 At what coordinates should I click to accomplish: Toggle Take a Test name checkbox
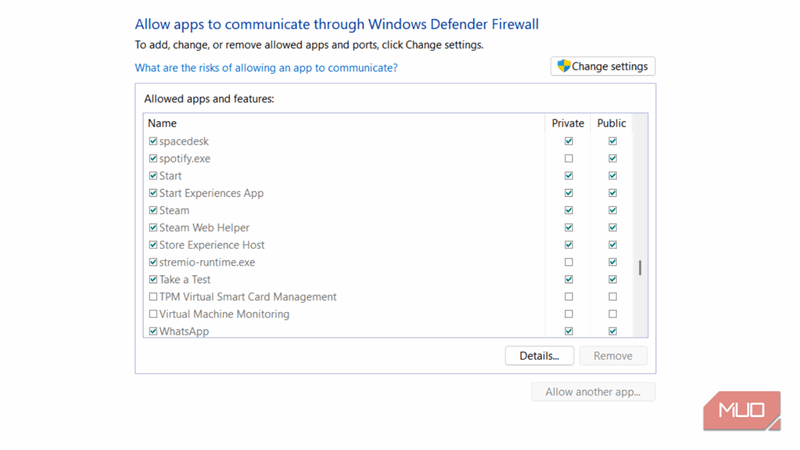tap(153, 280)
